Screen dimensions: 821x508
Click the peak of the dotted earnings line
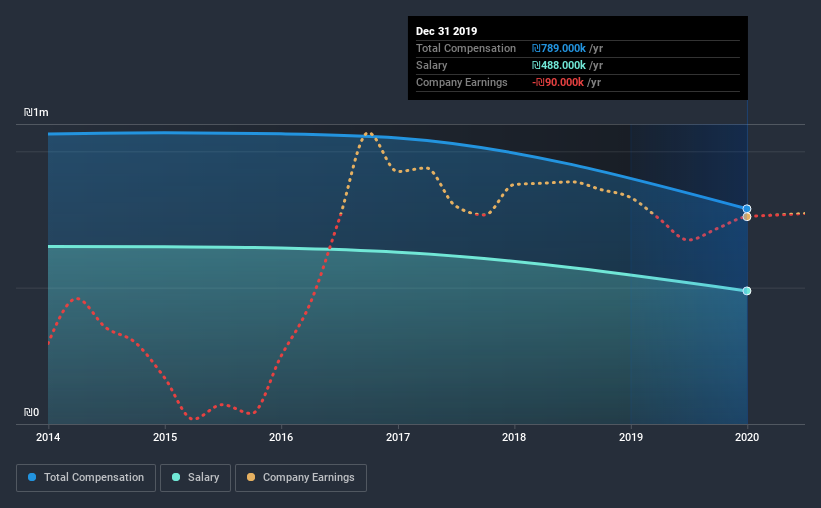pyautogui.click(x=369, y=132)
